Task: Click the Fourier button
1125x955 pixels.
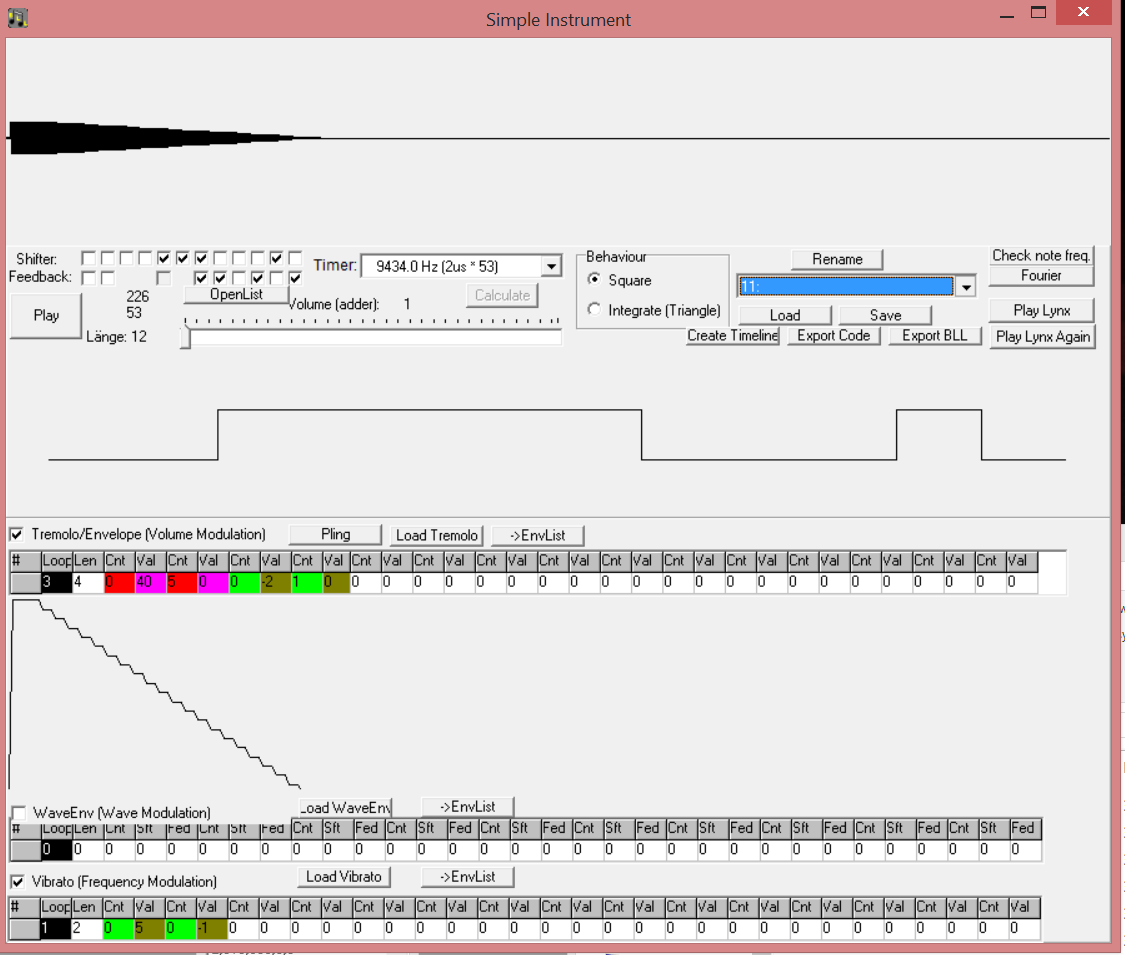Action: pyautogui.click(x=1041, y=276)
